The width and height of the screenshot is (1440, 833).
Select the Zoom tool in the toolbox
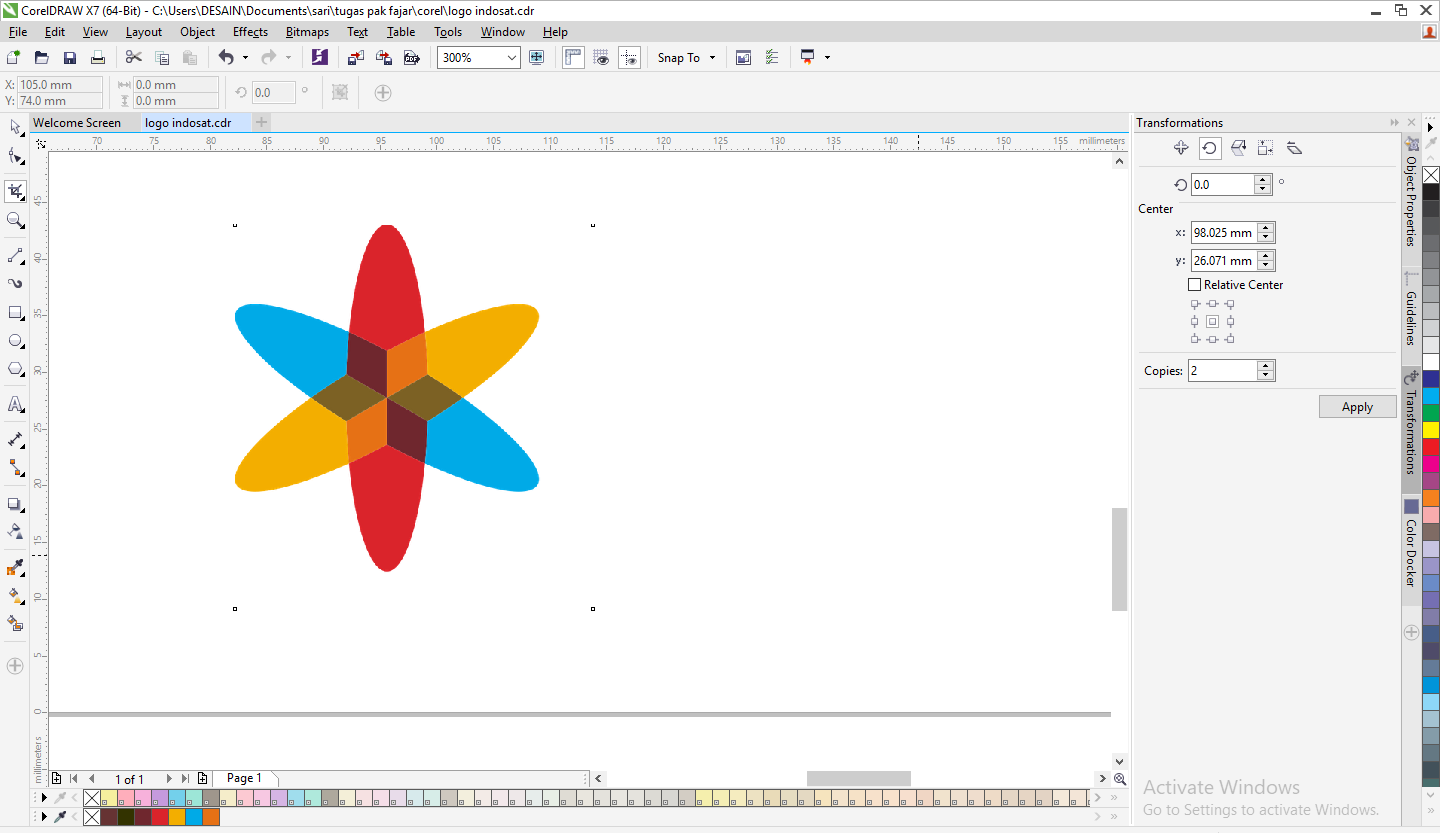(x=15, y=220)
